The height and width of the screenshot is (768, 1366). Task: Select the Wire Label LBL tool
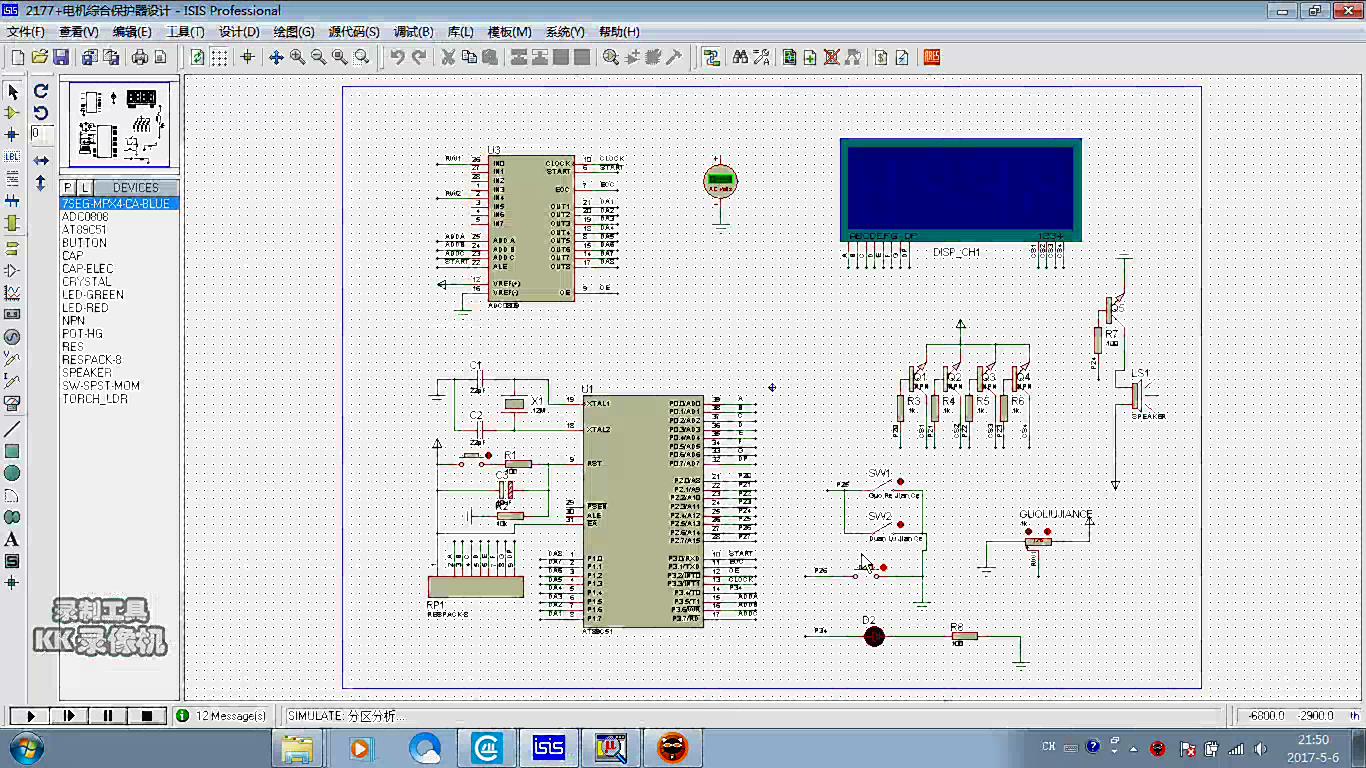coord(13,157)
